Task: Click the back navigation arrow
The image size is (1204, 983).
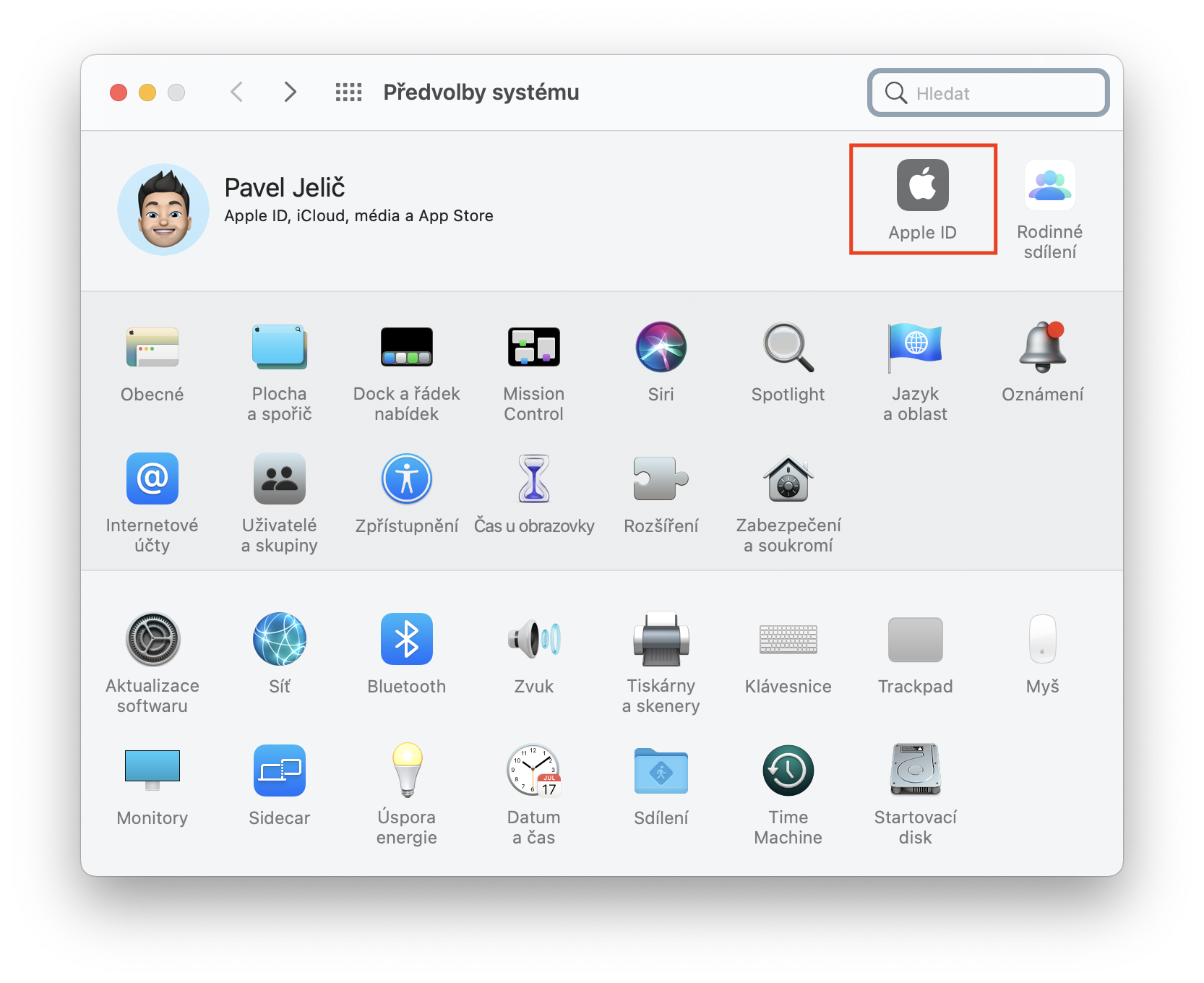Action: pyautogui.click(x=236, y=92)
